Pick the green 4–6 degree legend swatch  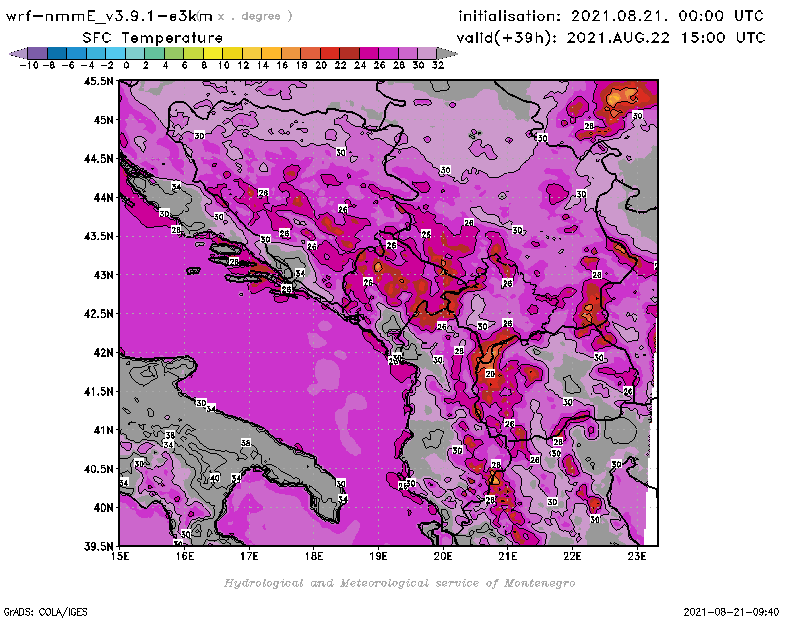(173, 53)
